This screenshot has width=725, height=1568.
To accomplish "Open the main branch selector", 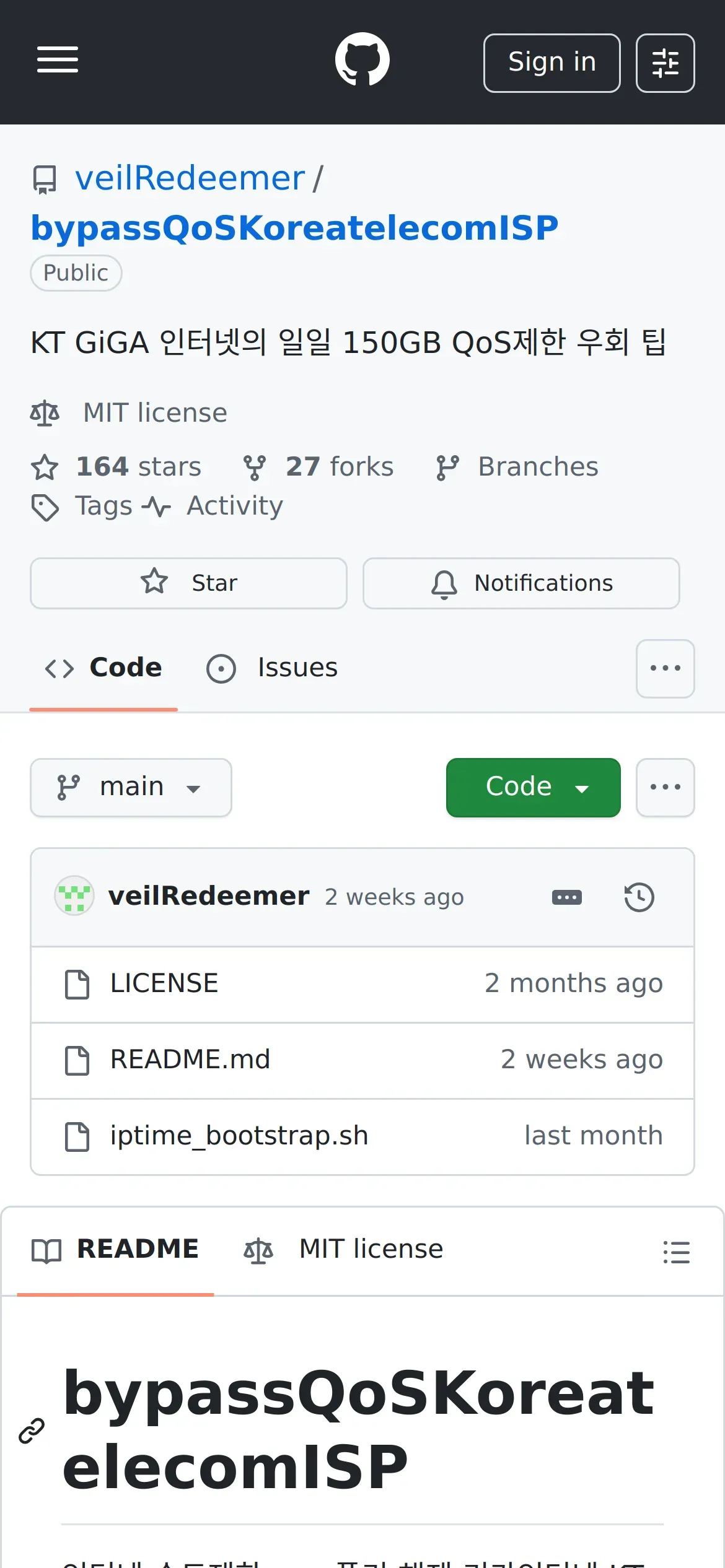I will (131, 788).
